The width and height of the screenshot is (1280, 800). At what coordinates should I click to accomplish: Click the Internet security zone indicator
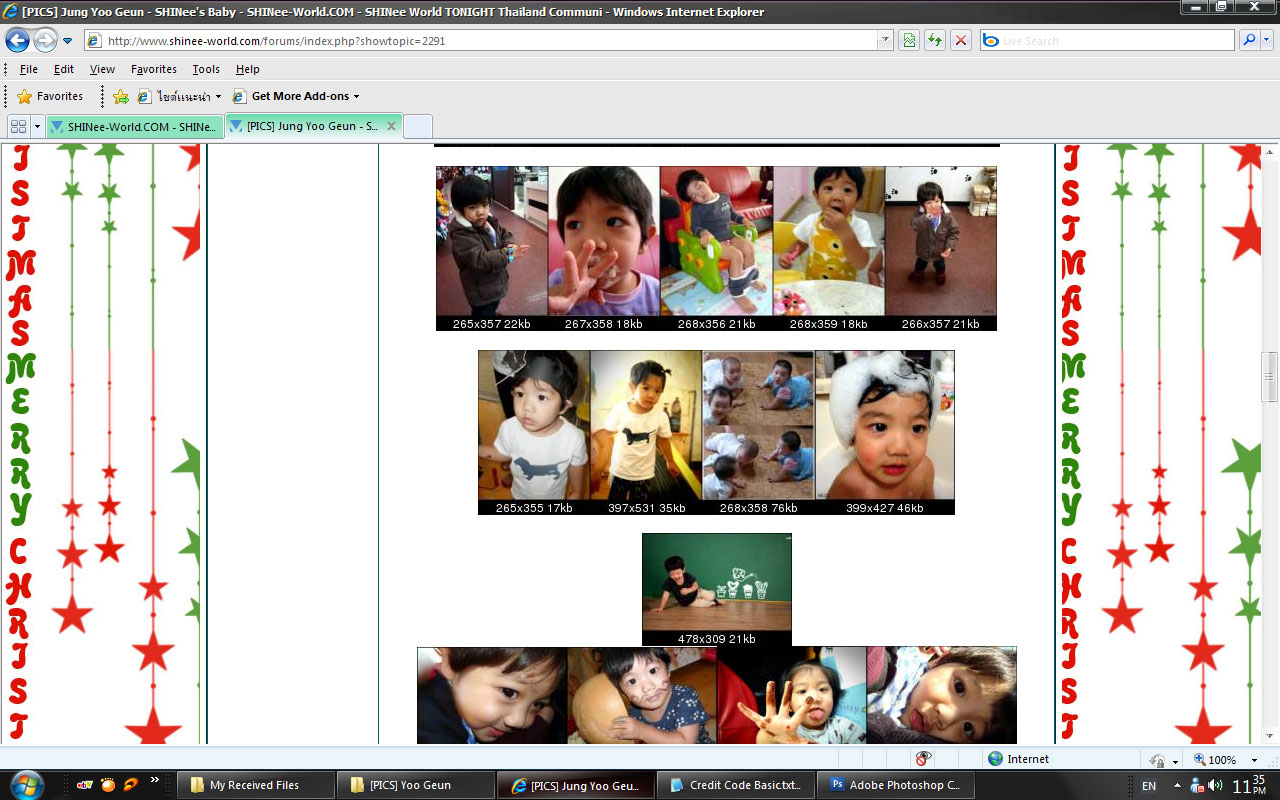click(x=1019, y=759)
